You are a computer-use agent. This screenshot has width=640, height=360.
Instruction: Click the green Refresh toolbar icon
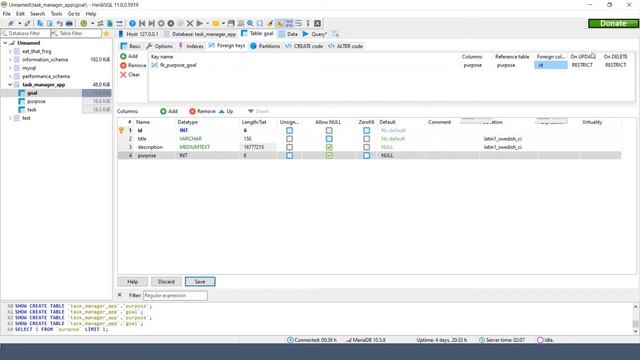tap(84, 23)
